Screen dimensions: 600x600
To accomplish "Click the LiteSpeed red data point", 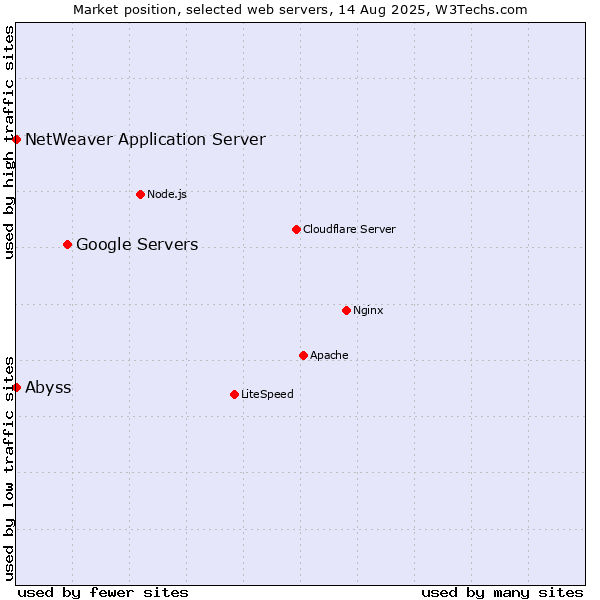I will 235,395.
